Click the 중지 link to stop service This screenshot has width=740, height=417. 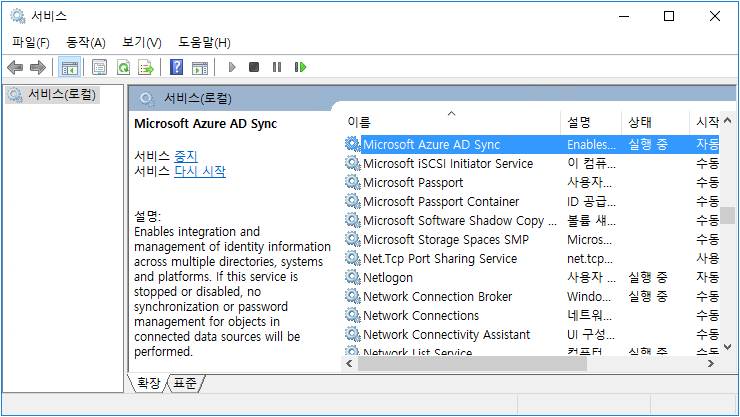click(186, 156)
